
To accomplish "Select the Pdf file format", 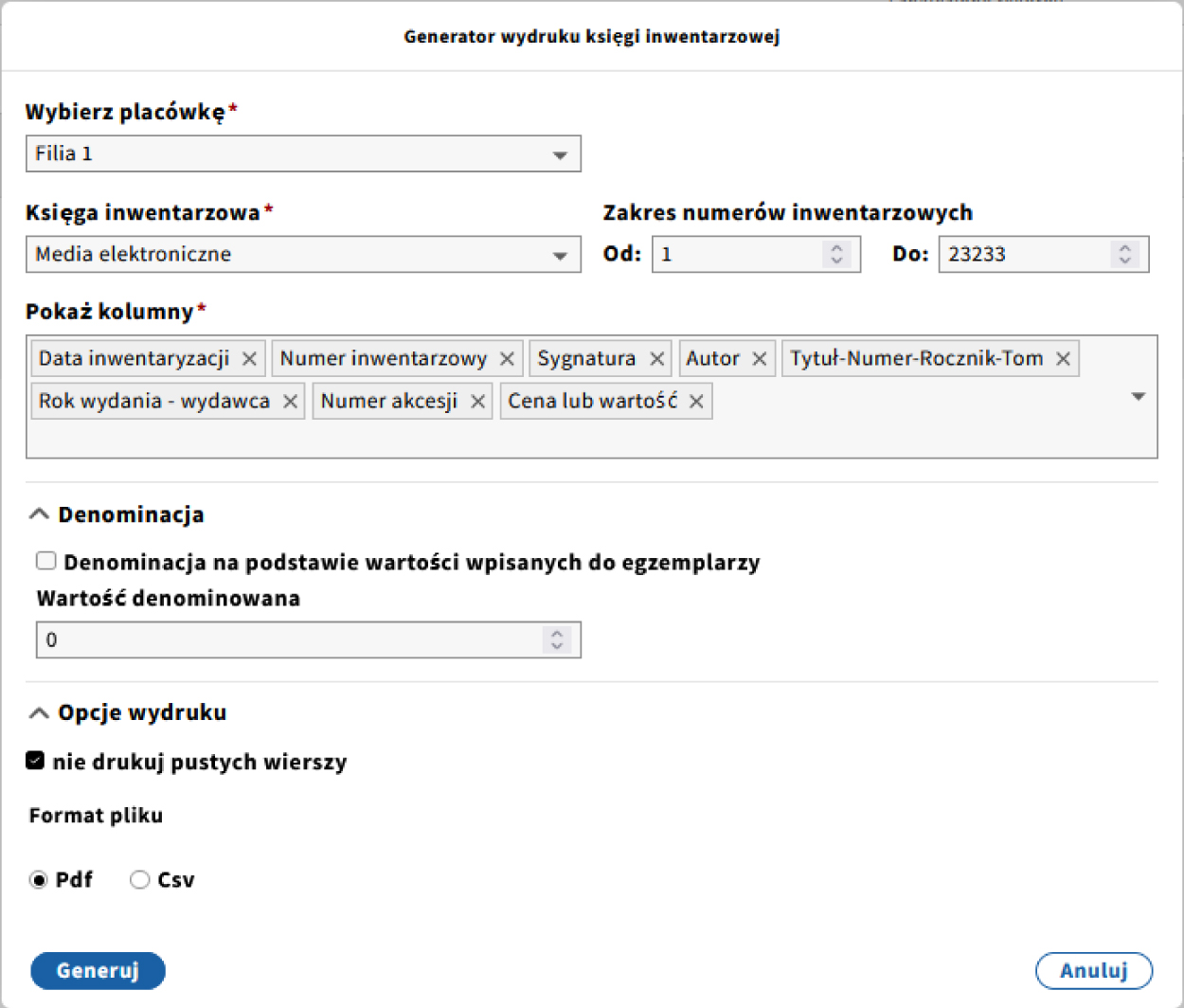I will (39, 880).
